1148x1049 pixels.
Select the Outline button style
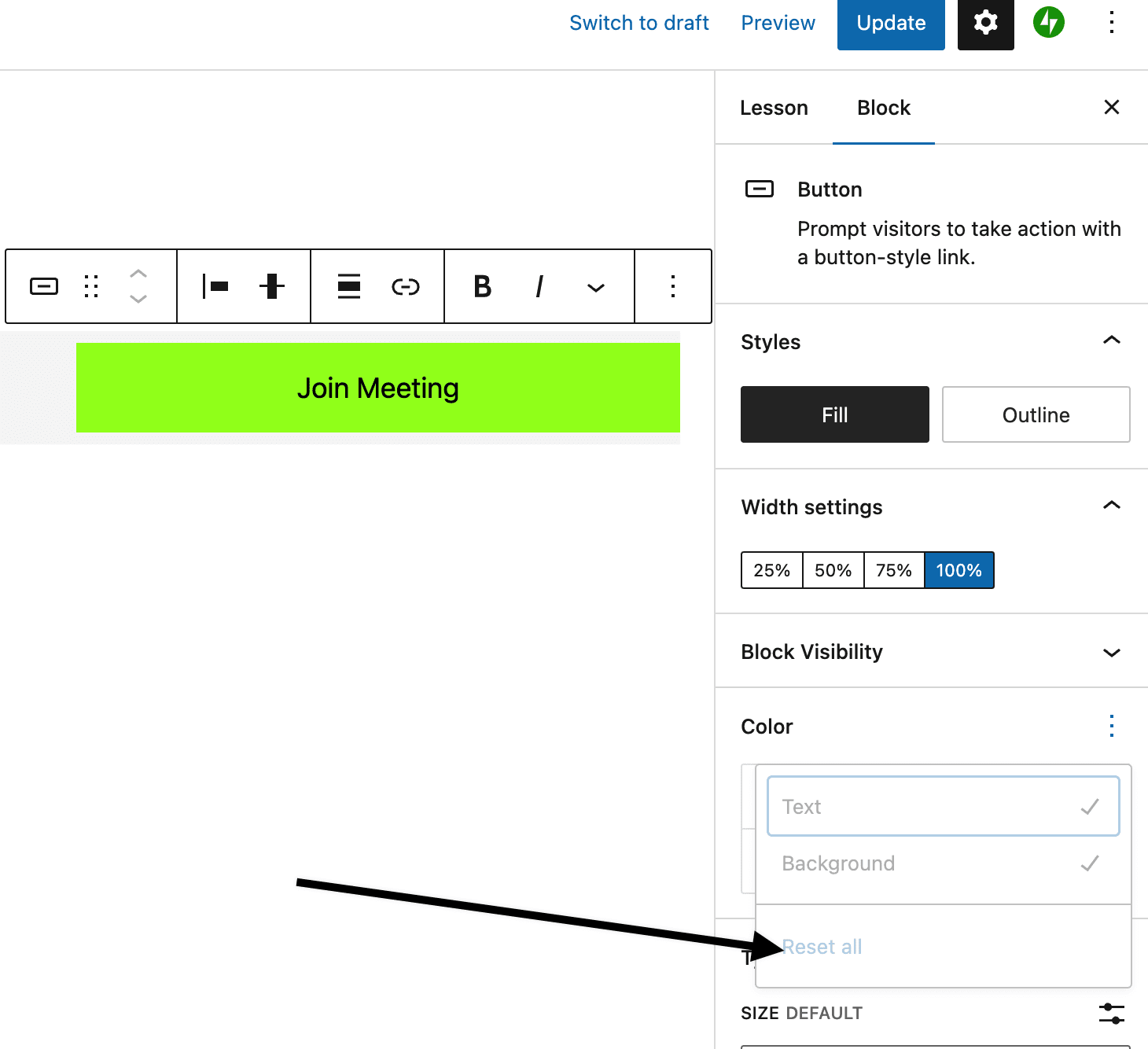[1036, 414]
